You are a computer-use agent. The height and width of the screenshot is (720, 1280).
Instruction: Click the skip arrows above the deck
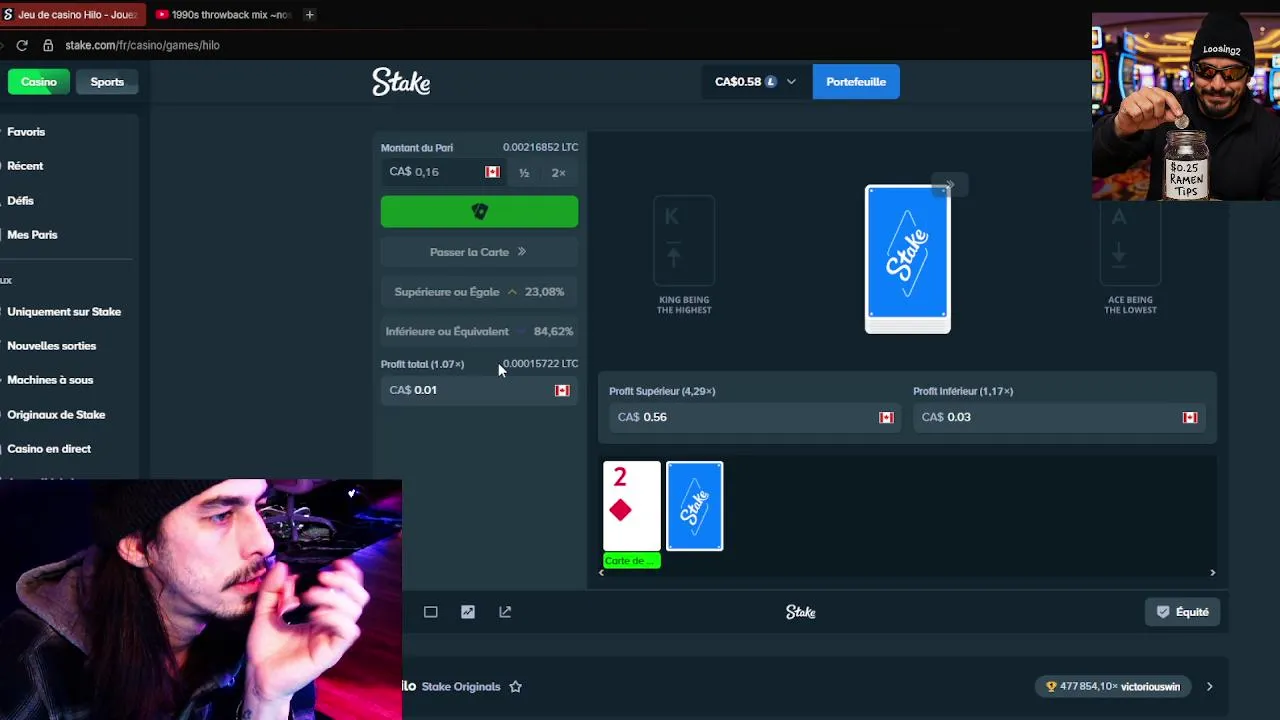click(949, 184)
